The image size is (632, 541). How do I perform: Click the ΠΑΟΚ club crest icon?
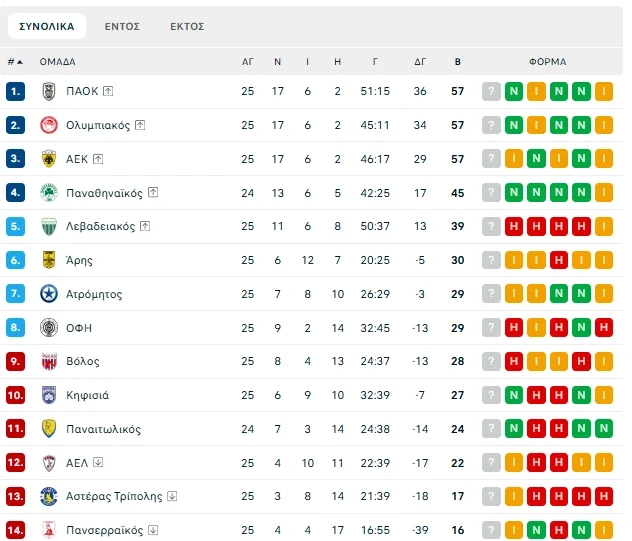pos(48,91)
